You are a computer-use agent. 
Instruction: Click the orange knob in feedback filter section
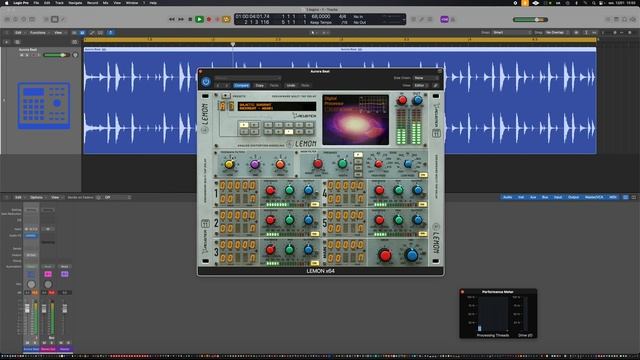(280, 164)
